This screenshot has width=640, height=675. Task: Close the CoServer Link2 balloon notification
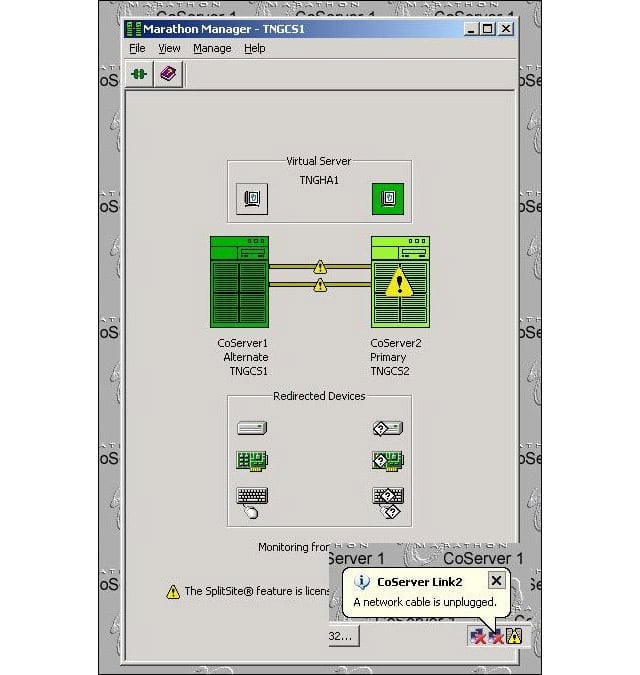(496, 581)
